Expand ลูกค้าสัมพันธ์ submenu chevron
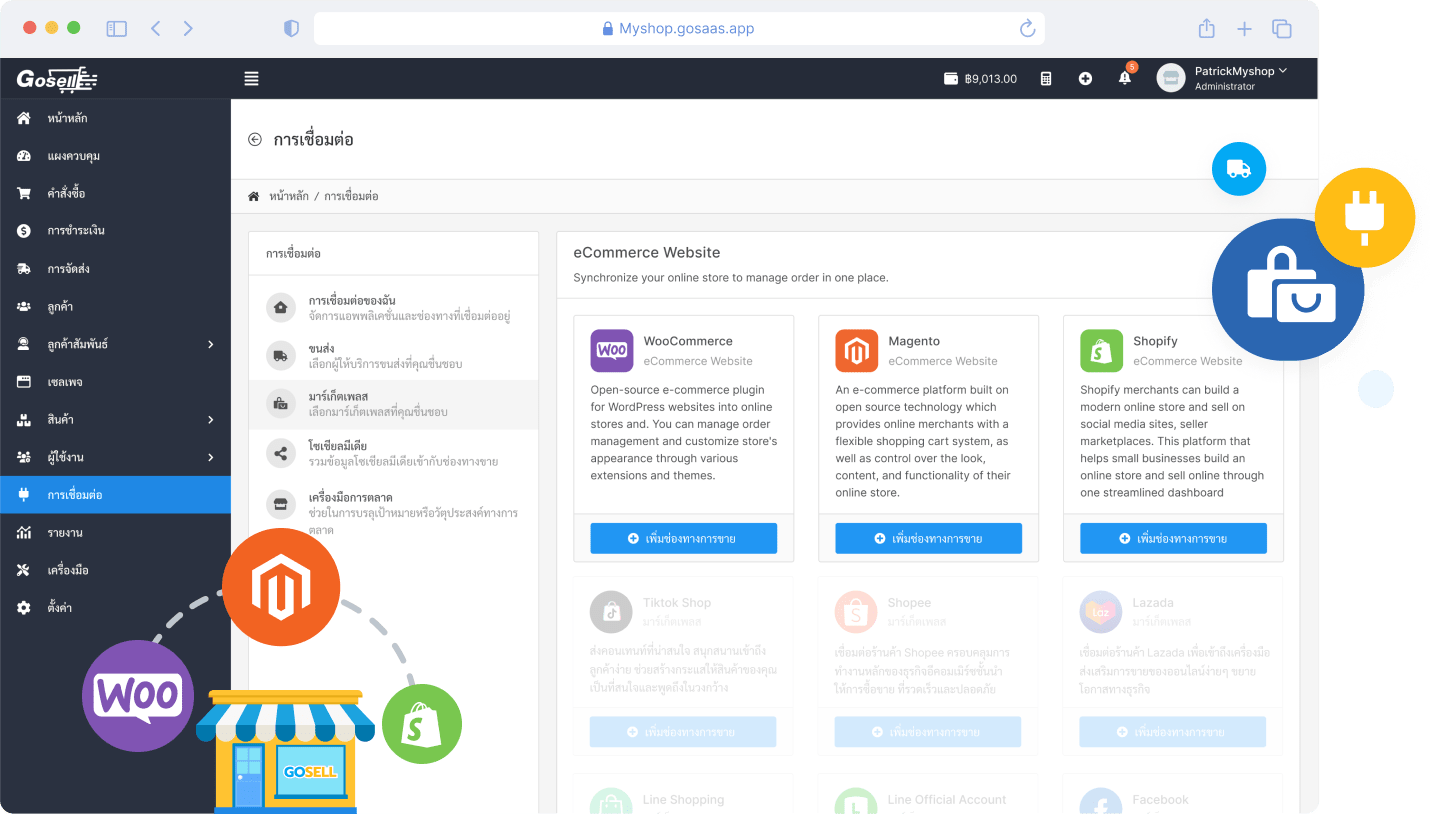The image size is (1430, 814). 210,344
